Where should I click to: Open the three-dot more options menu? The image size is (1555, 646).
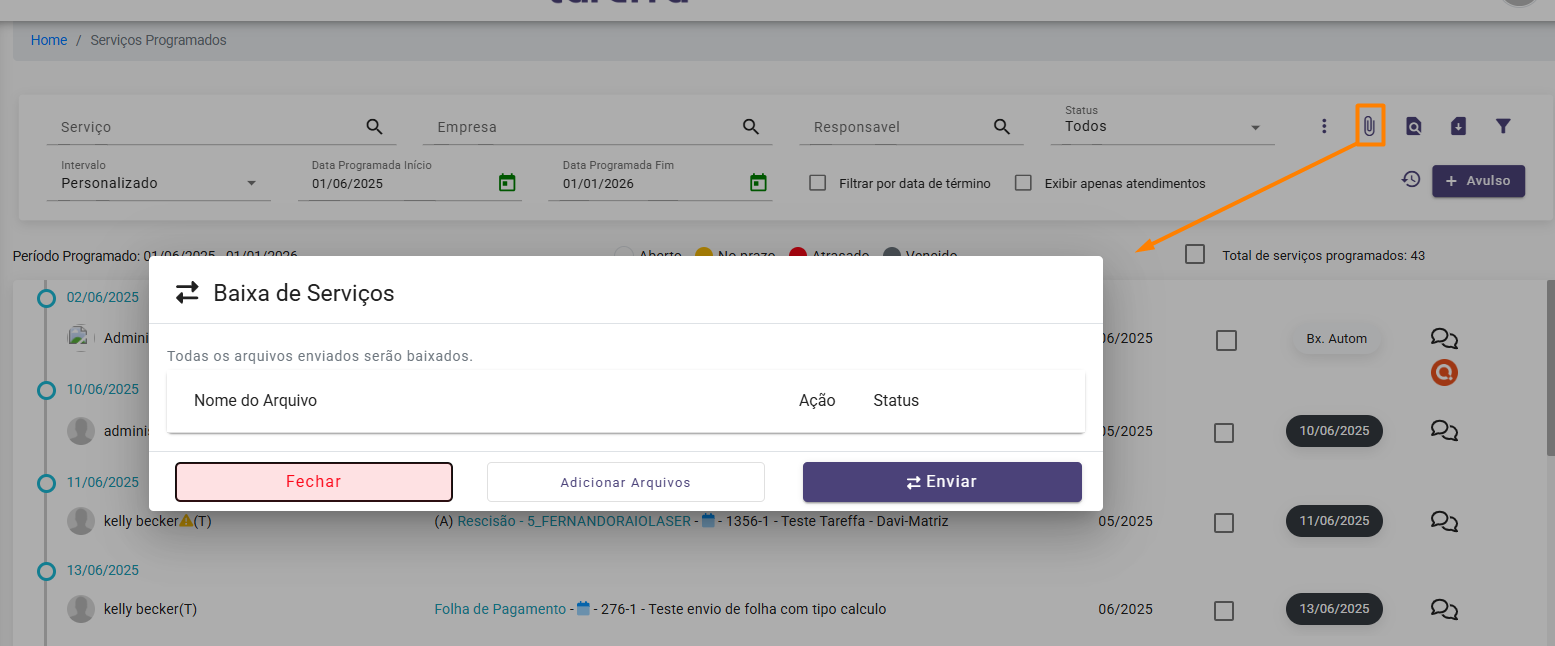tap(1324, 126)
